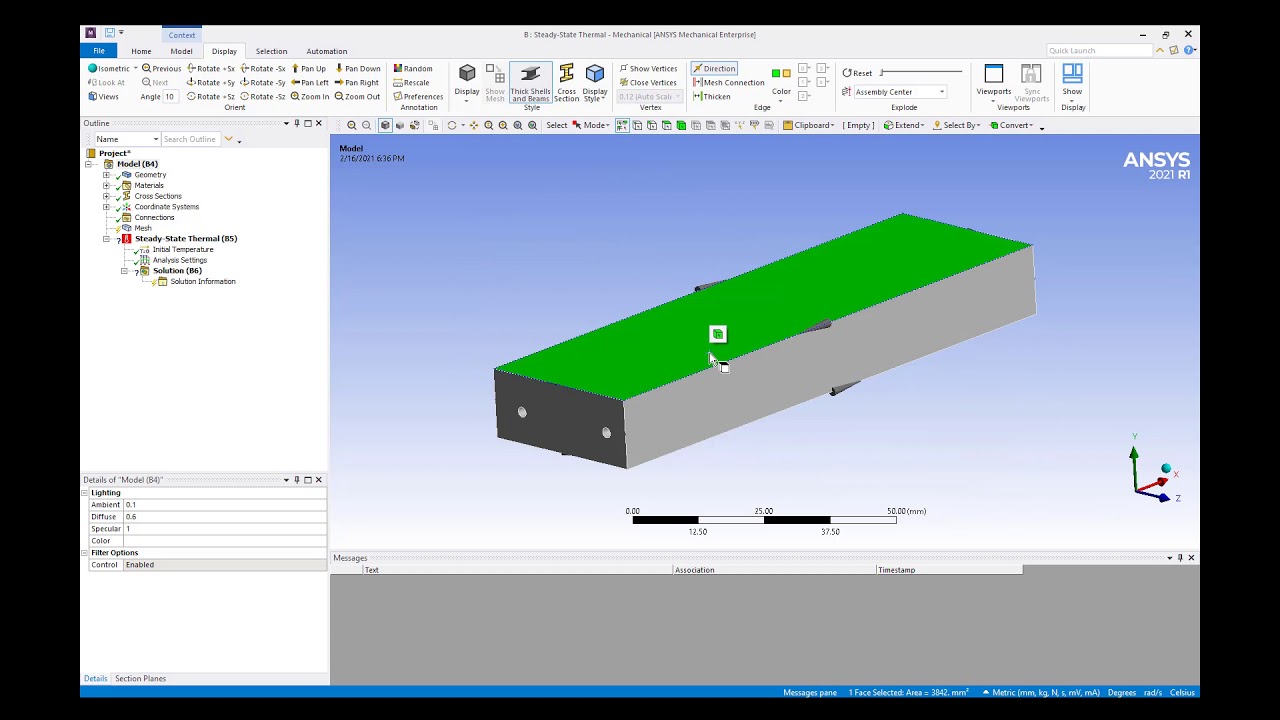Open the Convert dropdown
Screen dimensions: 1280x720
[x=1012, y=125]
